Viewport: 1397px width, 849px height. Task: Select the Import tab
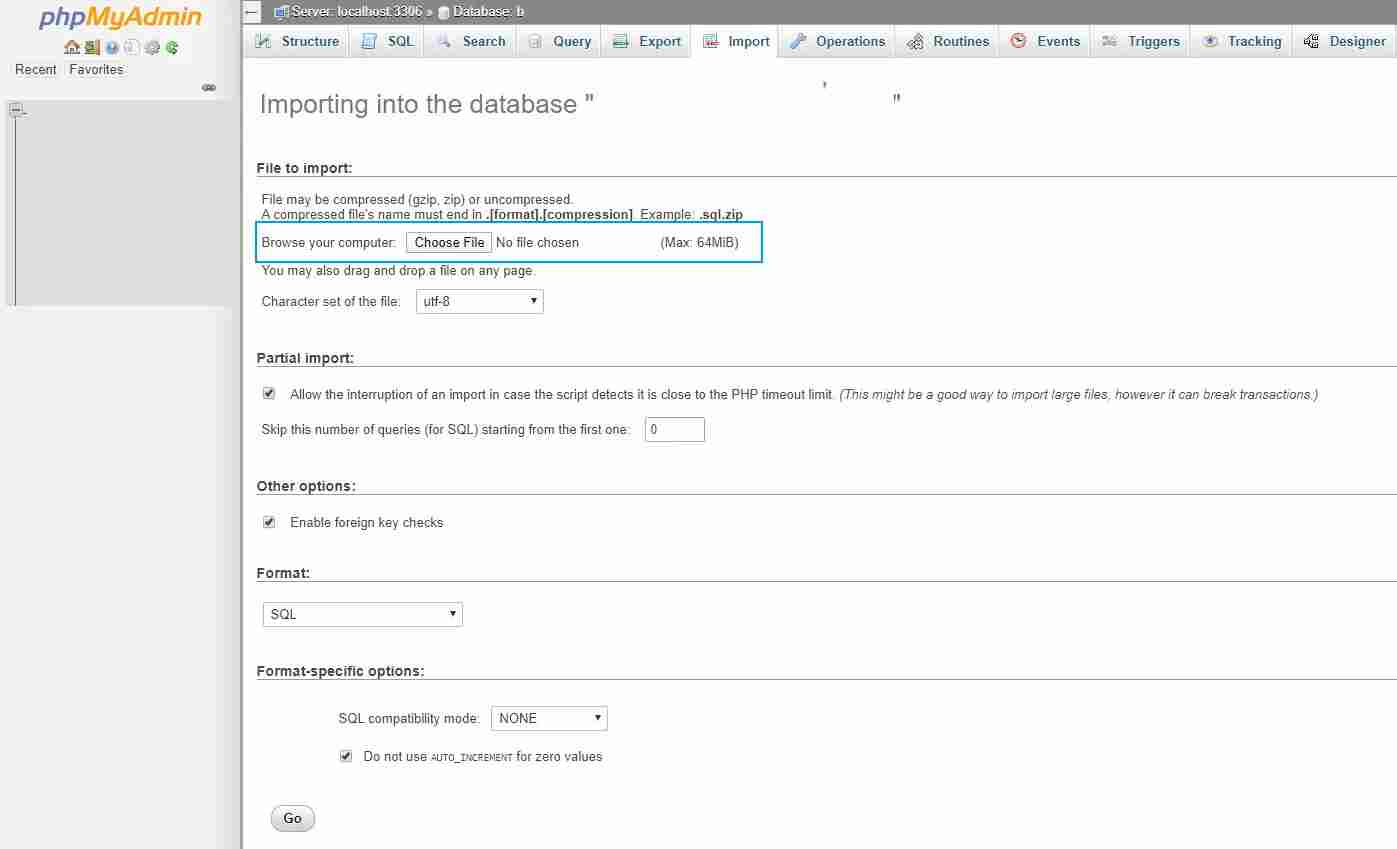click(x=735, y=41)
